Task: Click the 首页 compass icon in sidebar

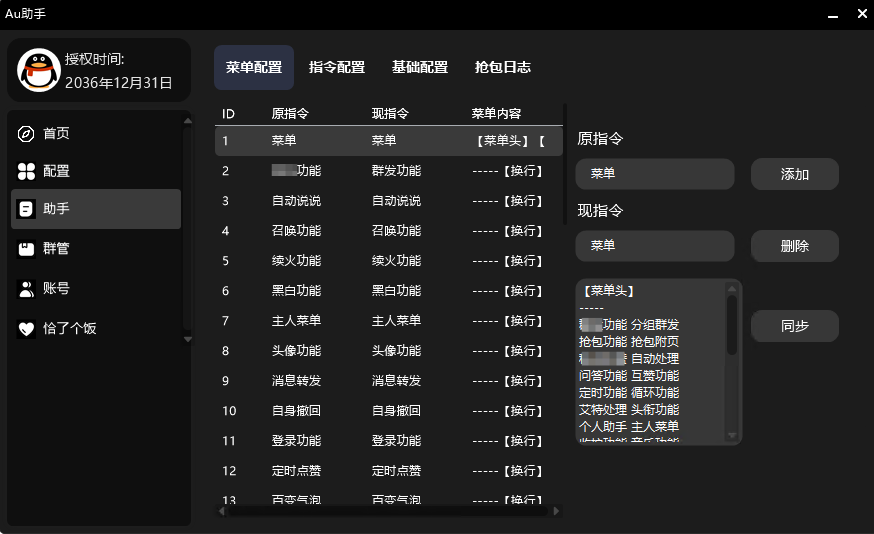Action: click(x=26, y=134)
